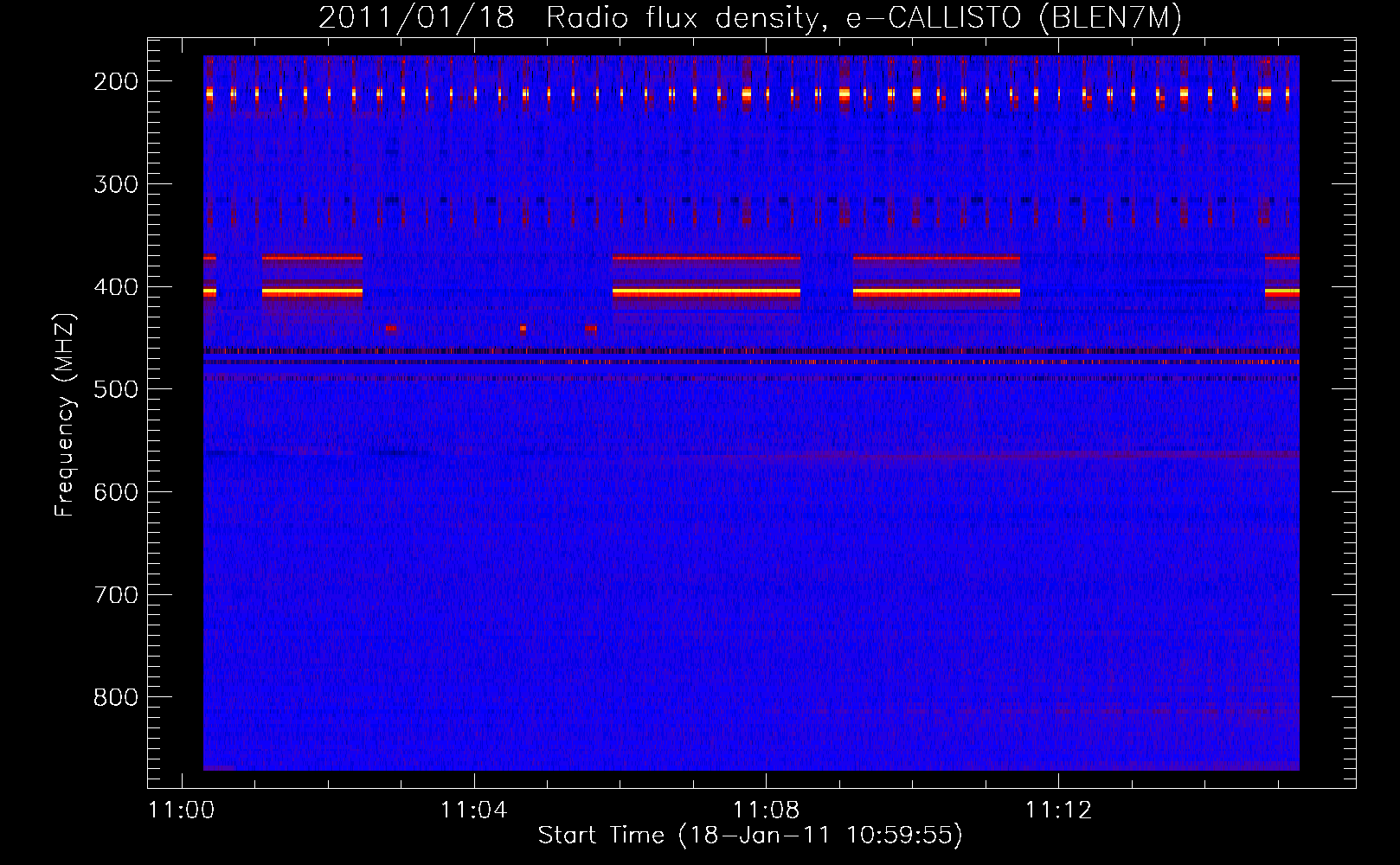
Task: Select the 800 frequency tick label
Action: pyautogui.click(x=116, y=697)
